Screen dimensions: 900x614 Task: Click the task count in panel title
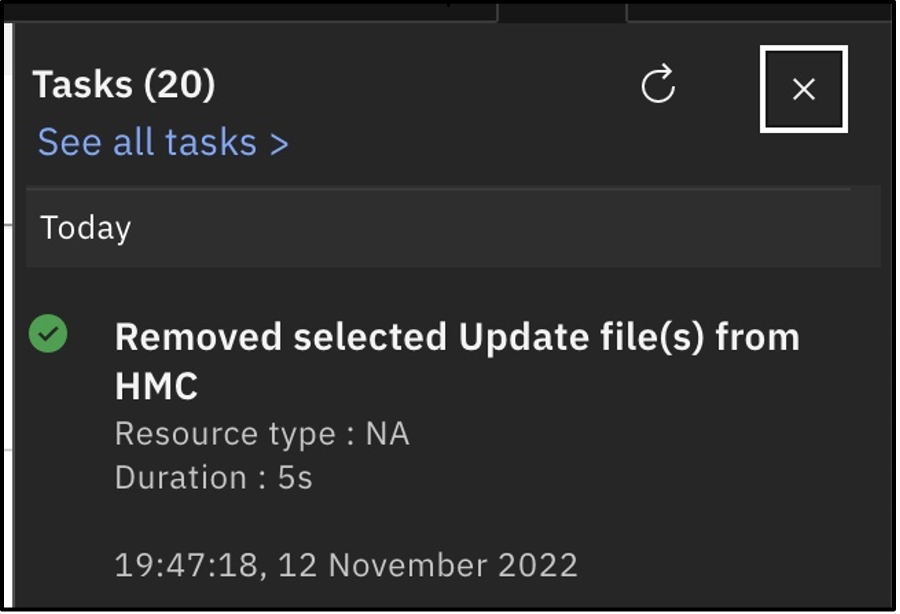(x=179, y=86)
